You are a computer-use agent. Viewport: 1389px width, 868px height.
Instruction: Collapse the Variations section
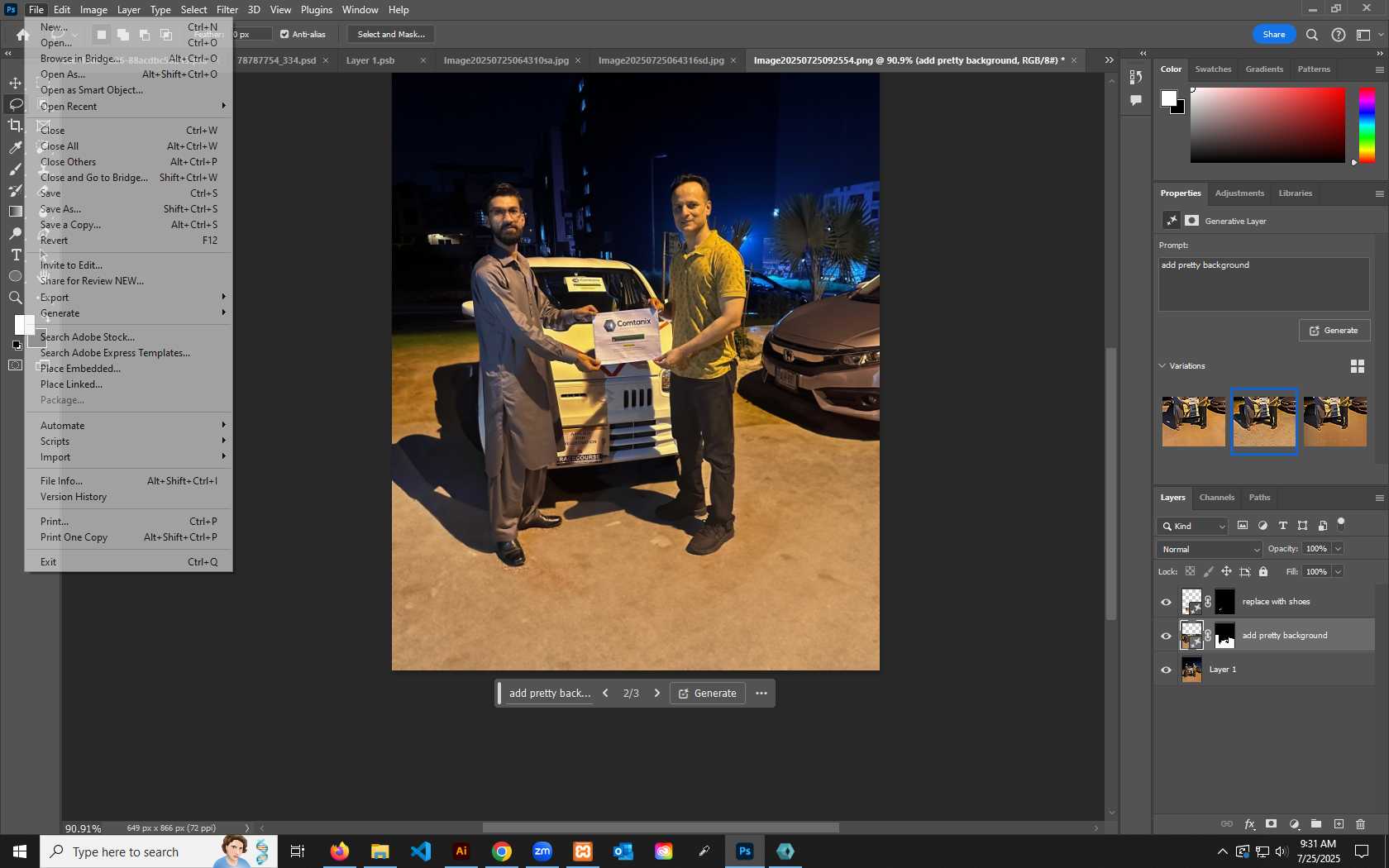(1162, 366)
